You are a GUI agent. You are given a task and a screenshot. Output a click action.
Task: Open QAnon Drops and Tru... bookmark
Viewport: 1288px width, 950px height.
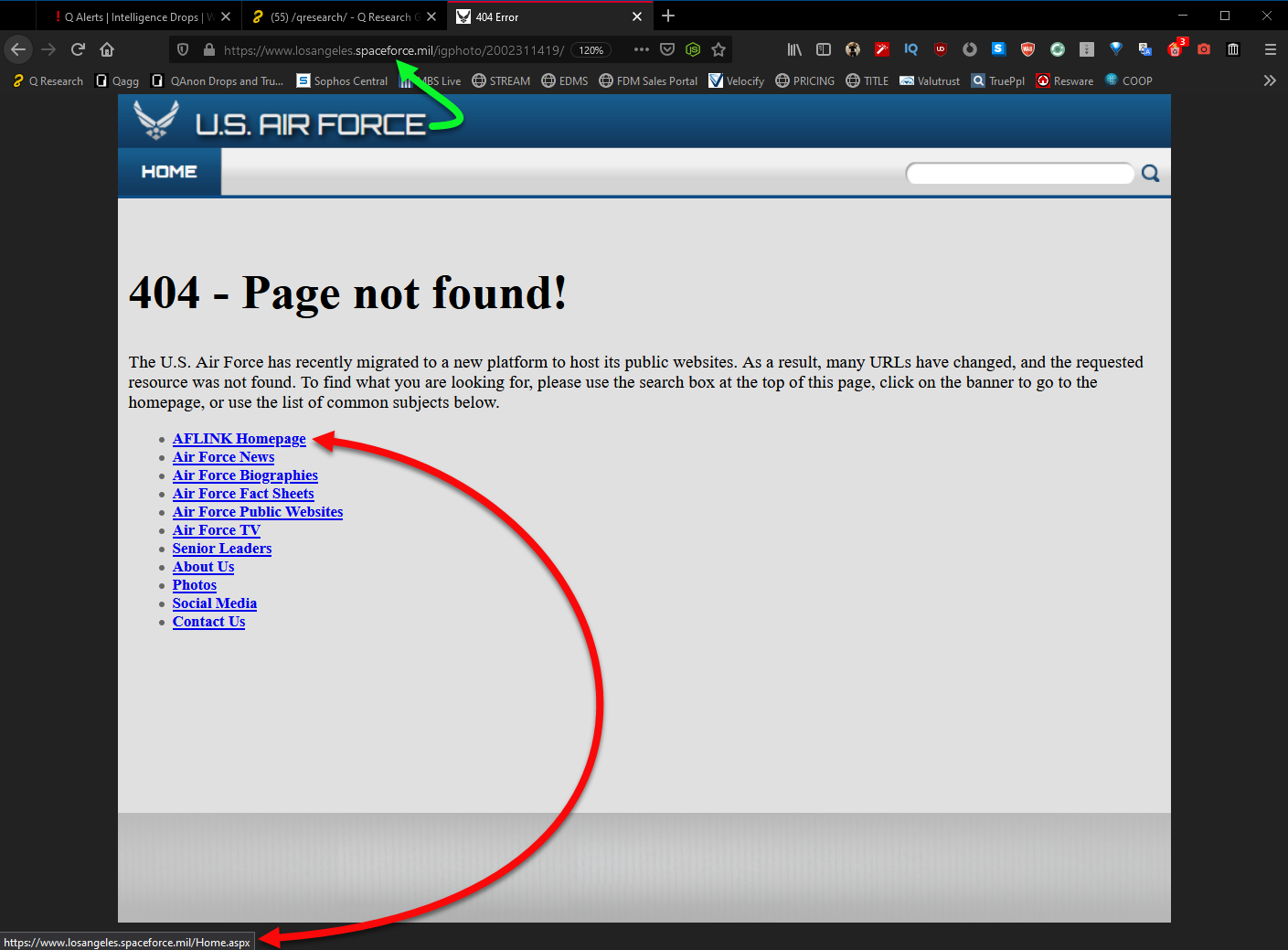(x=218, y=80)
